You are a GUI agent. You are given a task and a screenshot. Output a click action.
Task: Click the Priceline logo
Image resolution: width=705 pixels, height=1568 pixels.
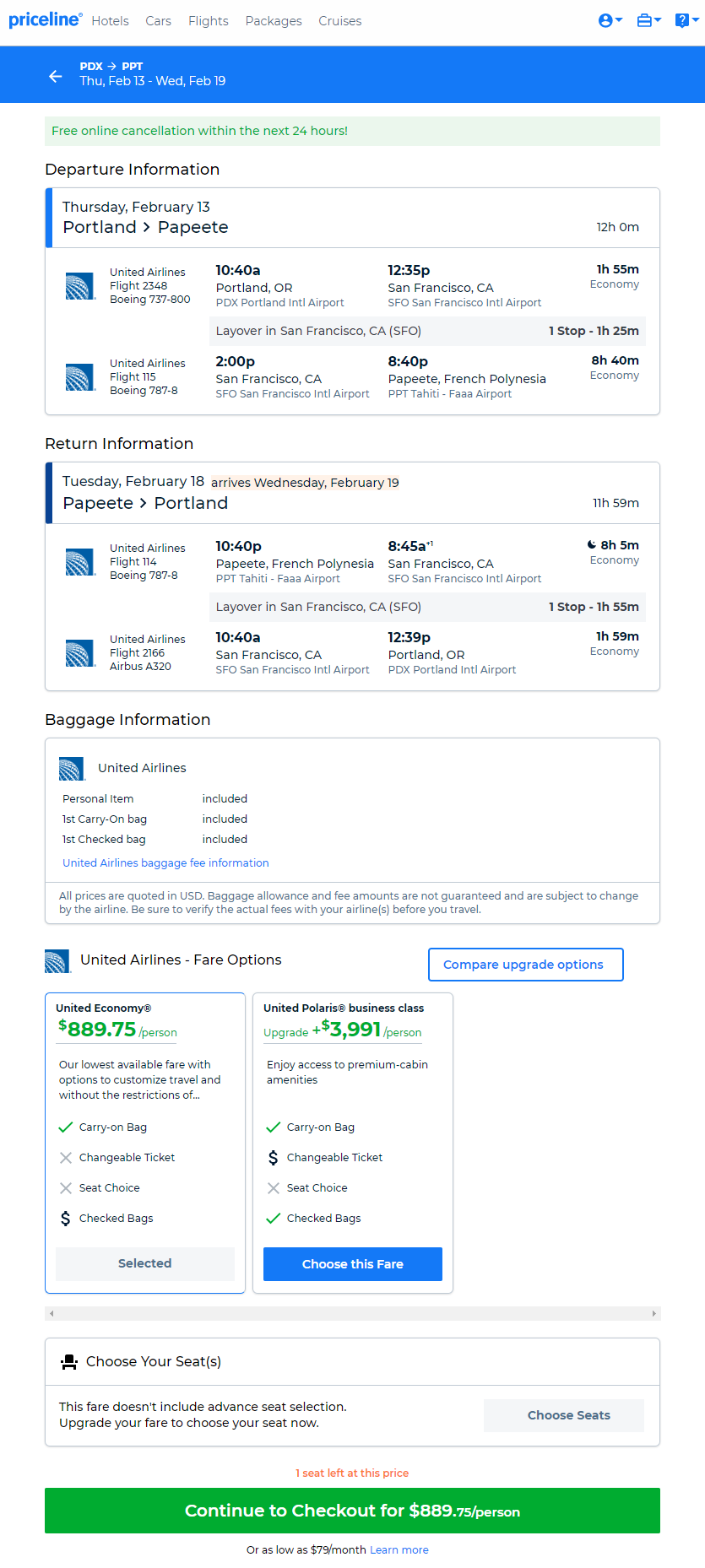(x=46, y=19)
